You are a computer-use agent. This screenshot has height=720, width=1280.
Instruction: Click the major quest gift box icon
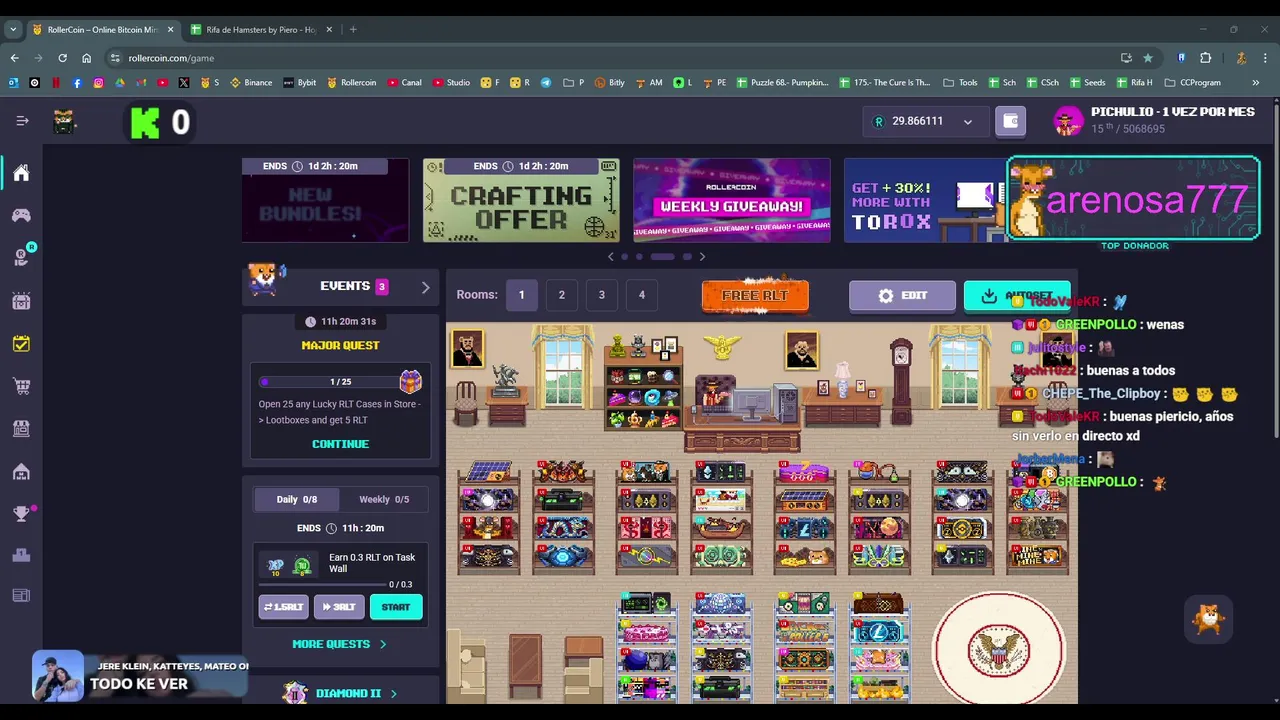click(410, 381)
